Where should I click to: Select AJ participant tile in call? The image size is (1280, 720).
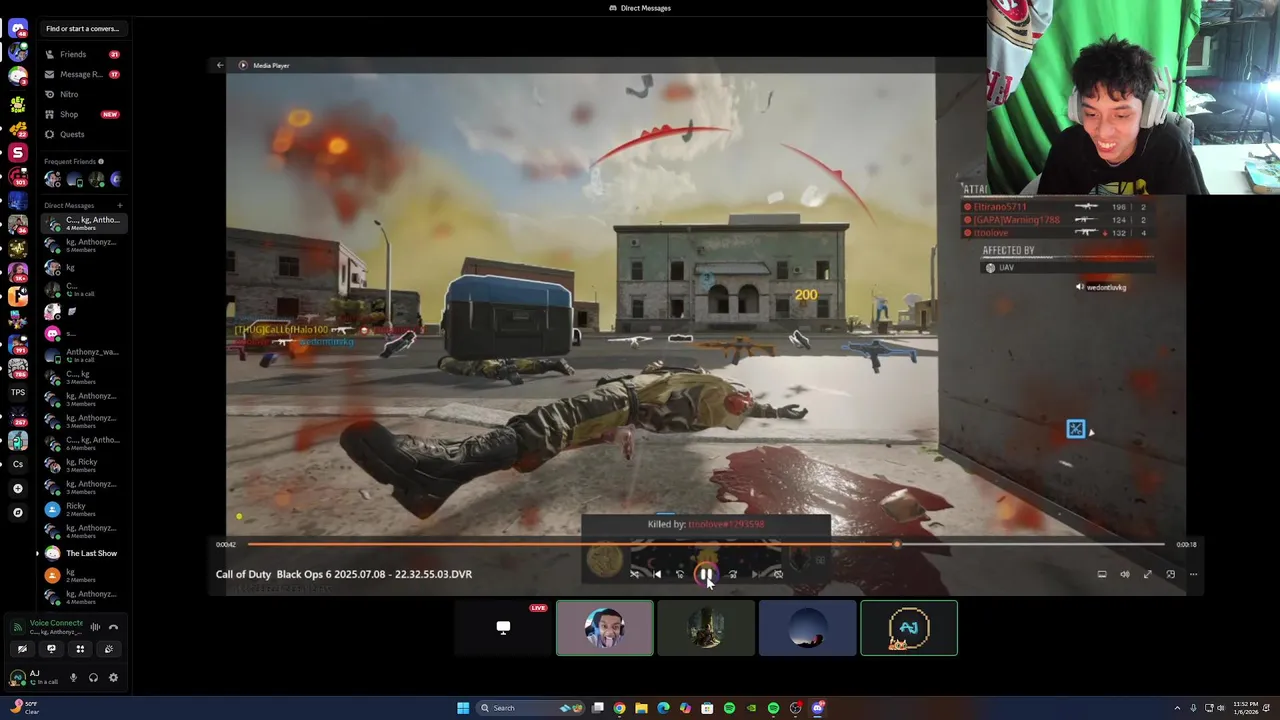coord(909,628)
